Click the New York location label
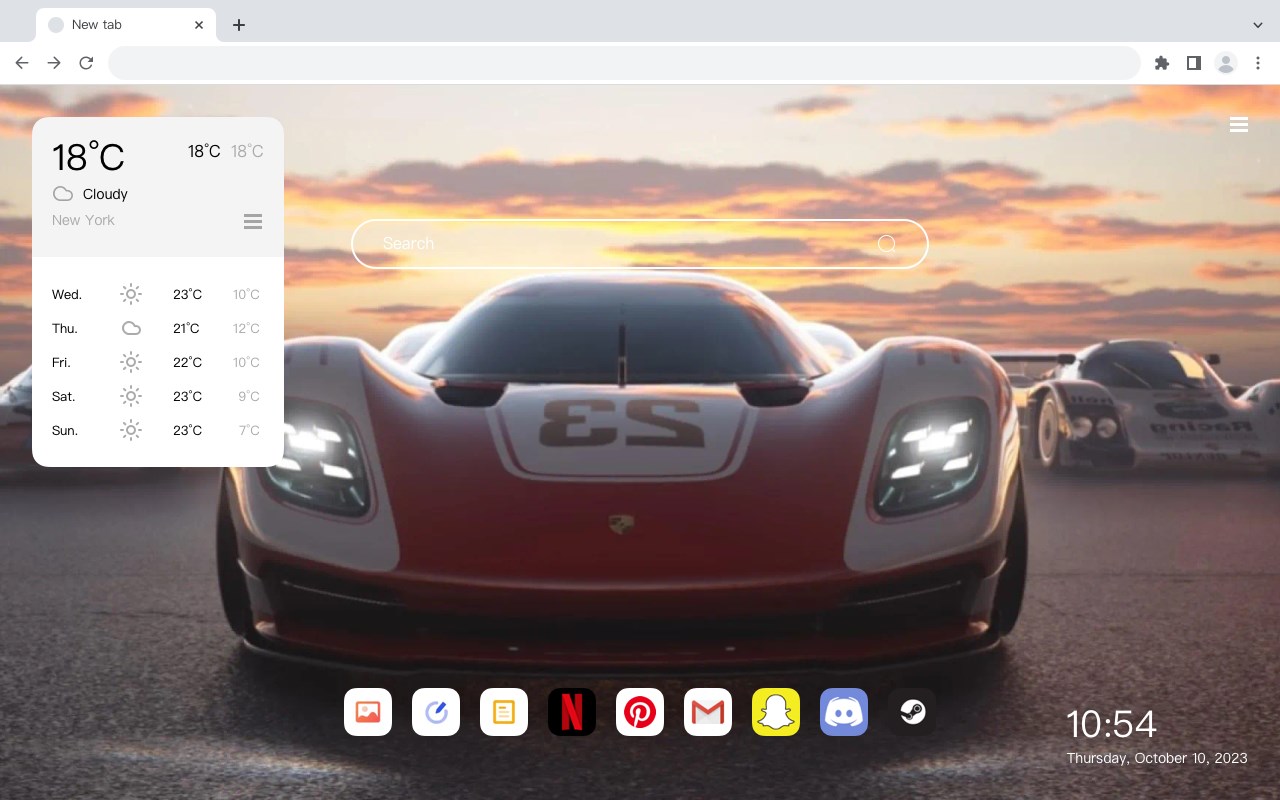Viewport: 1280px width, 800px height. [83, 220]
